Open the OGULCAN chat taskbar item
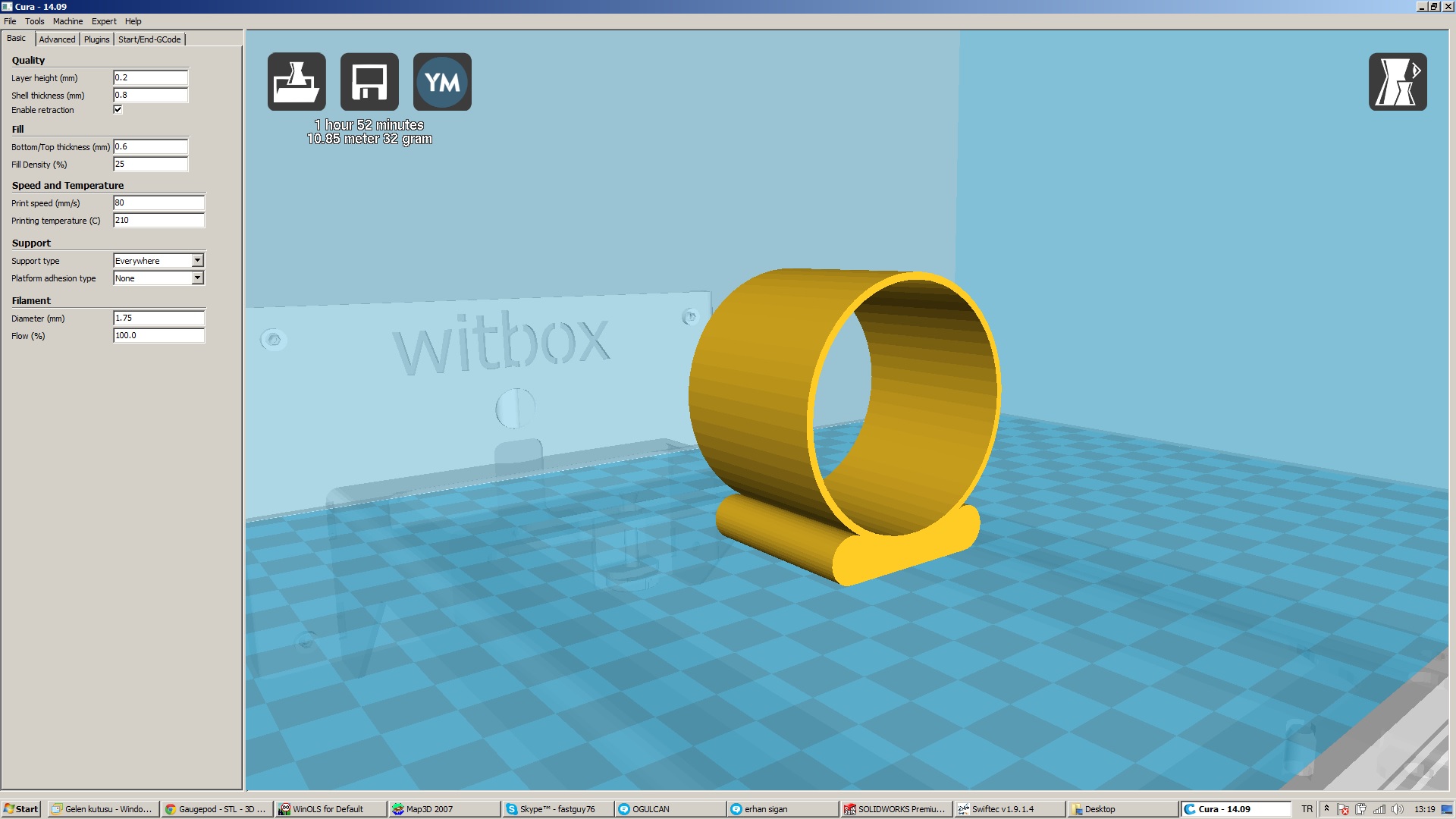The width and height of the screenshot is (1456, 819). point(670,809)
